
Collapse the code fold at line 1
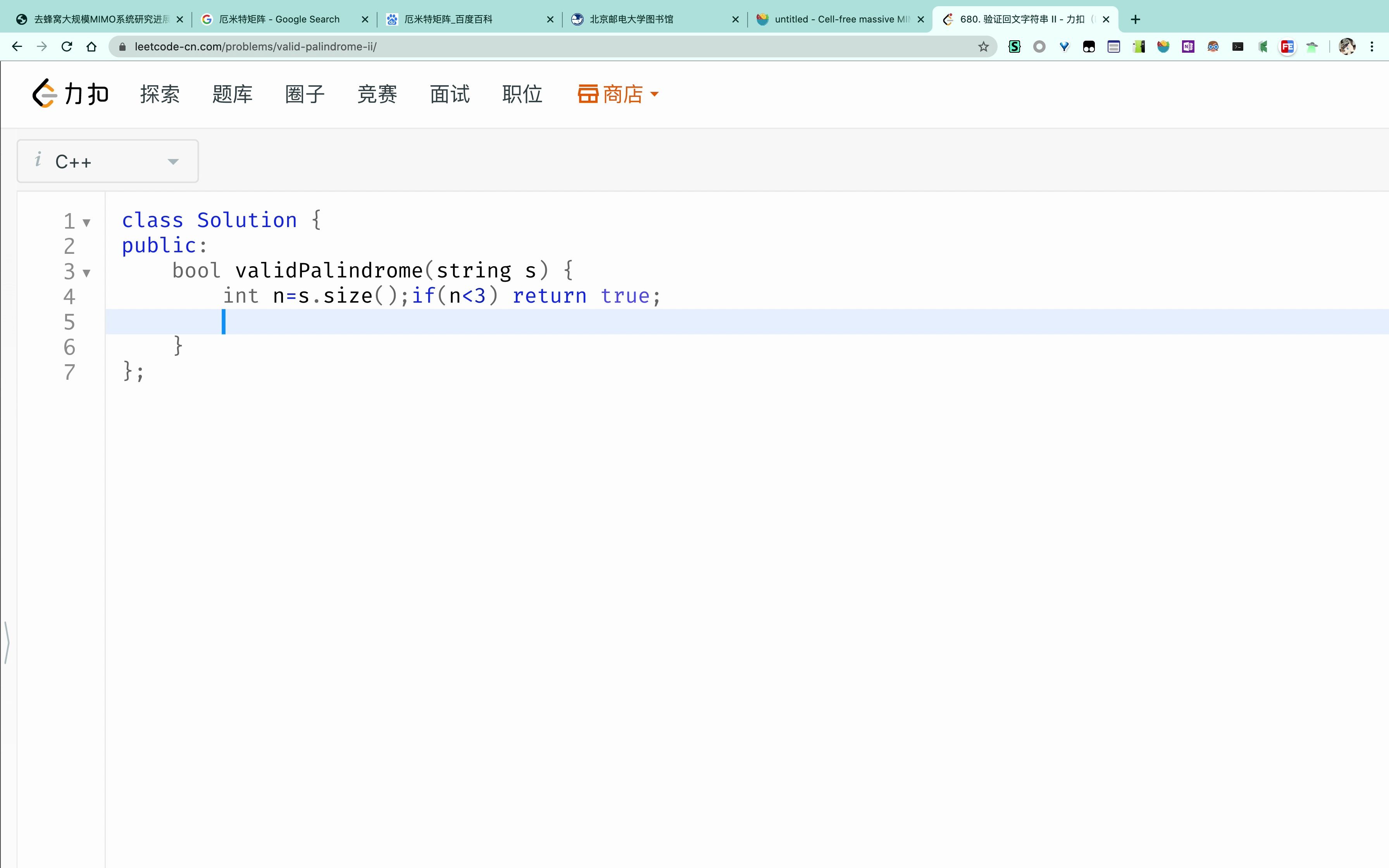tap(86, 223)
